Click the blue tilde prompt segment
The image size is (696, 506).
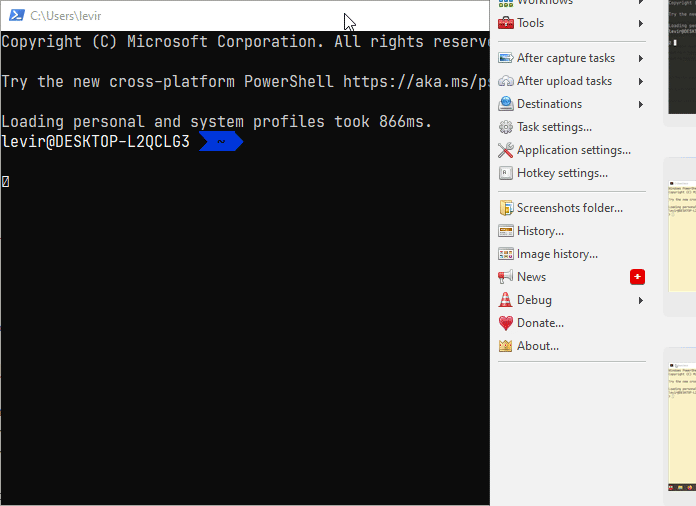(221, 142)
